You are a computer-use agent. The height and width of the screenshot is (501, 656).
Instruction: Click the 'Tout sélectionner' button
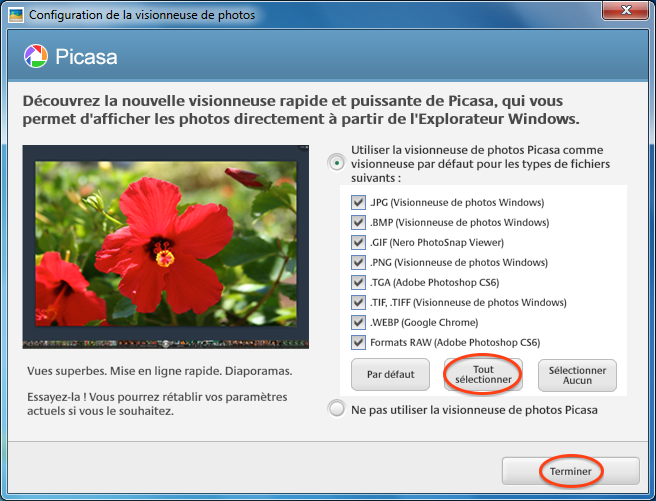[483, 374]
